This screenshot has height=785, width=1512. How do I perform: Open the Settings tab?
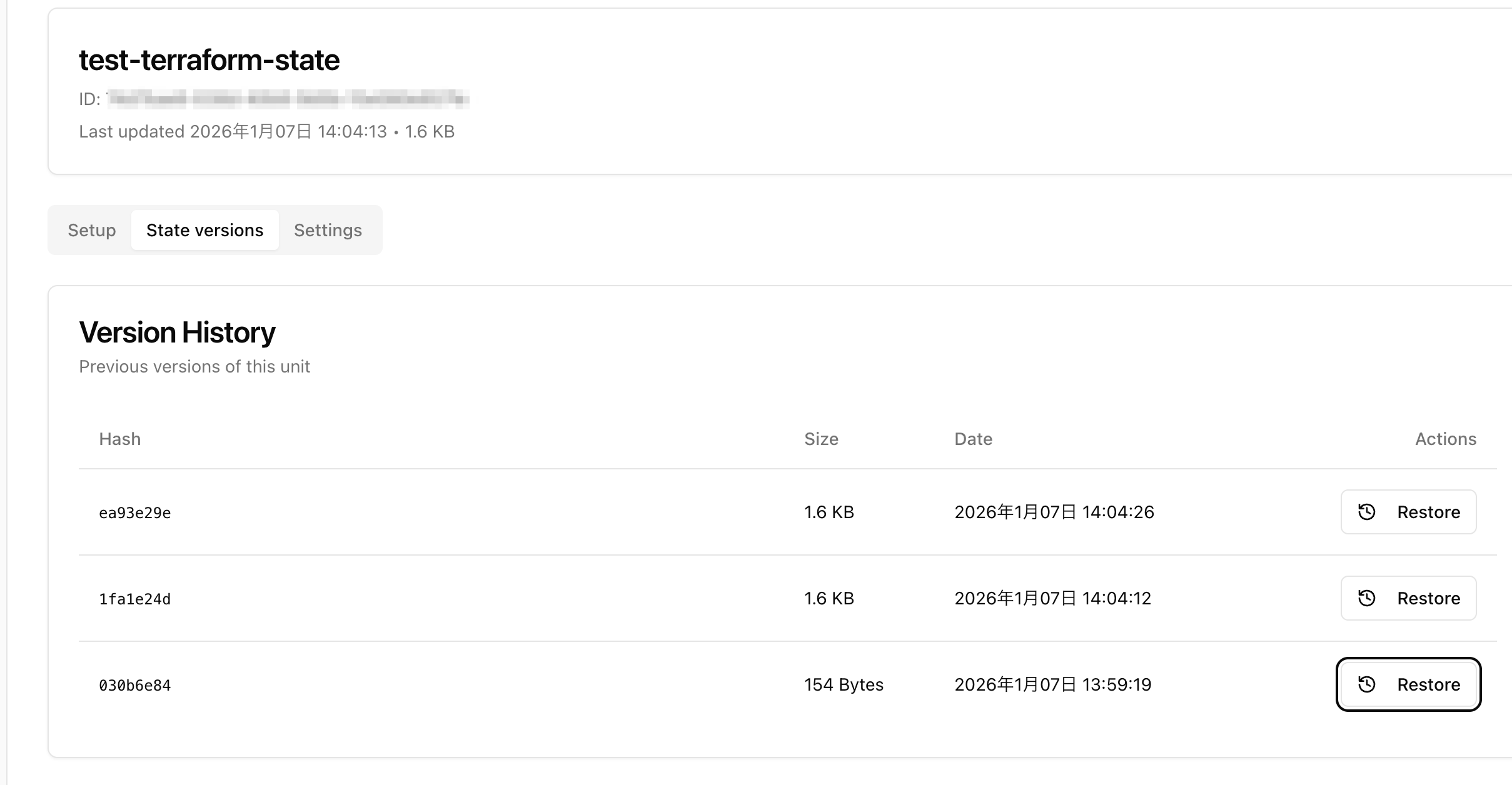point(328,230)
